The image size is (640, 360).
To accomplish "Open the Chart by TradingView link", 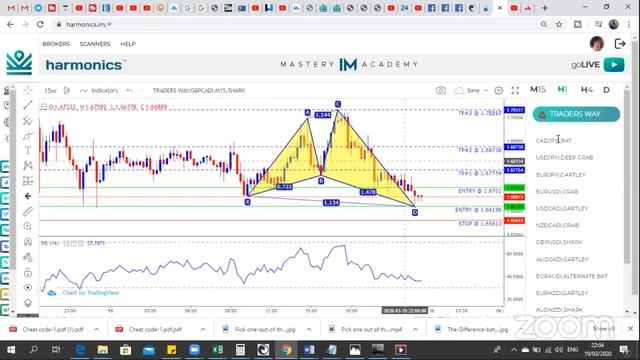I will 91,293.
